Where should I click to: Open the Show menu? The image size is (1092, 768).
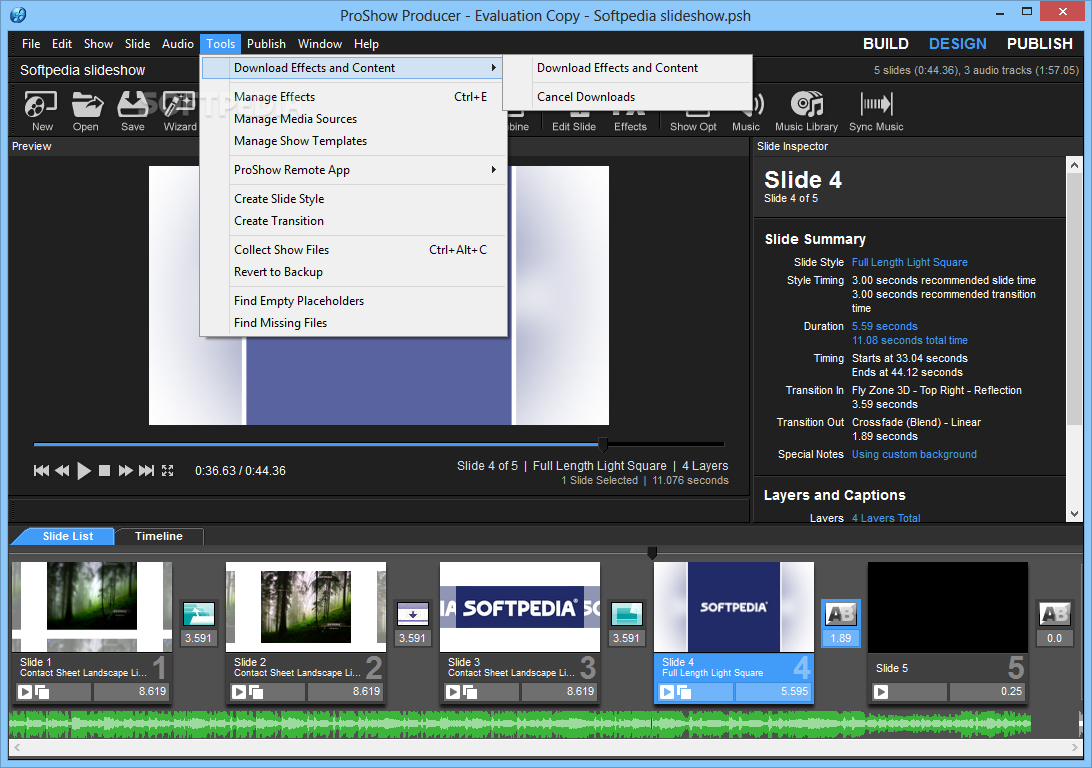coord(98,44)
